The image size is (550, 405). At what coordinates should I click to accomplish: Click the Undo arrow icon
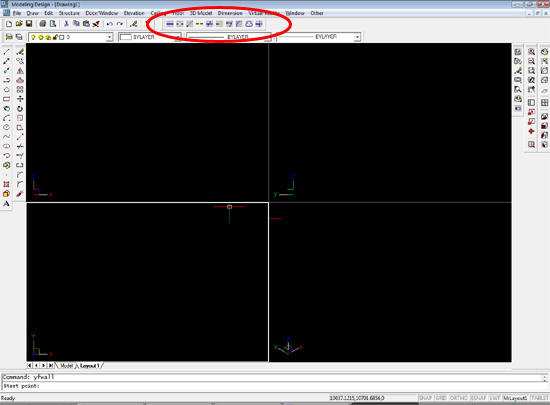(x=109, y=24)
